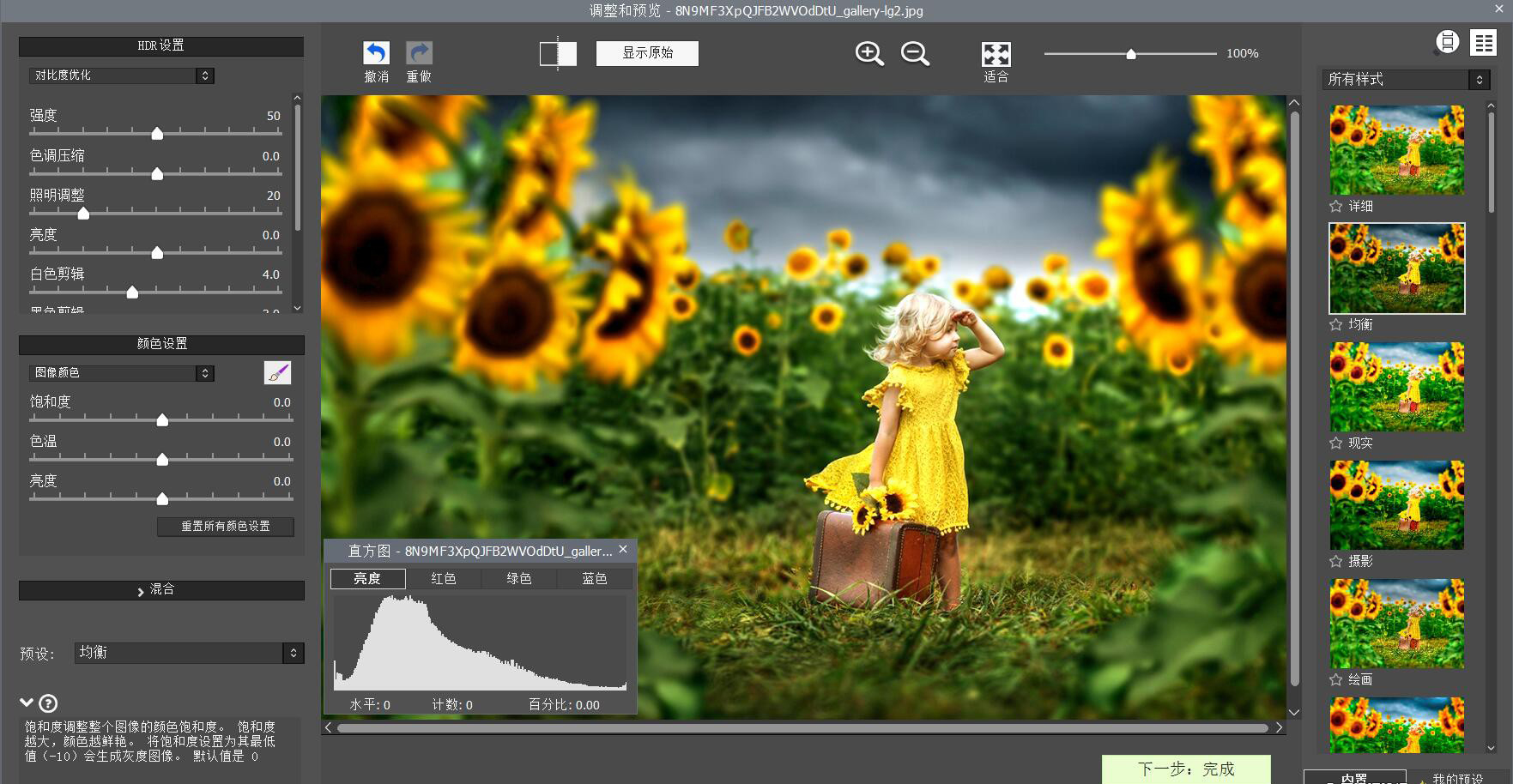The image size is (1513, 784).
Task: Open the help icon in the bottom-left panel
Action: [x=49, y=704]
